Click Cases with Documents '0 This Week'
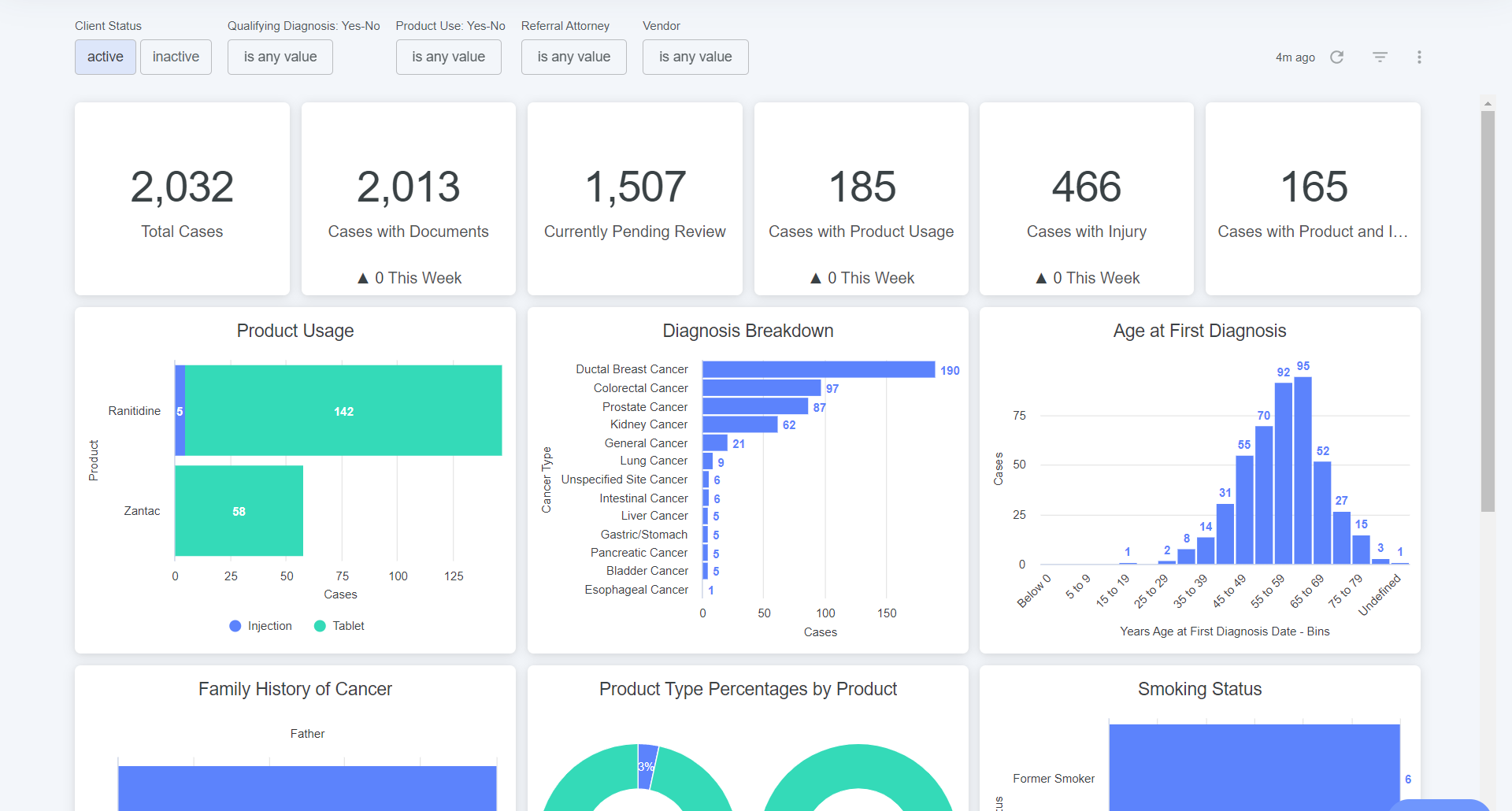 click(409, 278)
